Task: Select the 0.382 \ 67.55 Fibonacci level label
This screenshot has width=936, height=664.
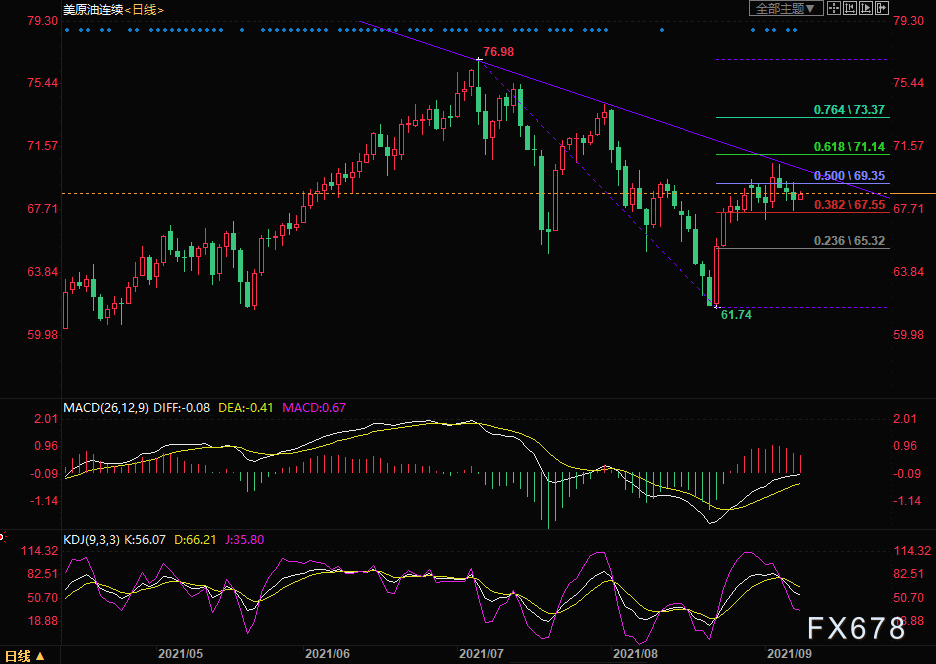Action: [849, 205]
